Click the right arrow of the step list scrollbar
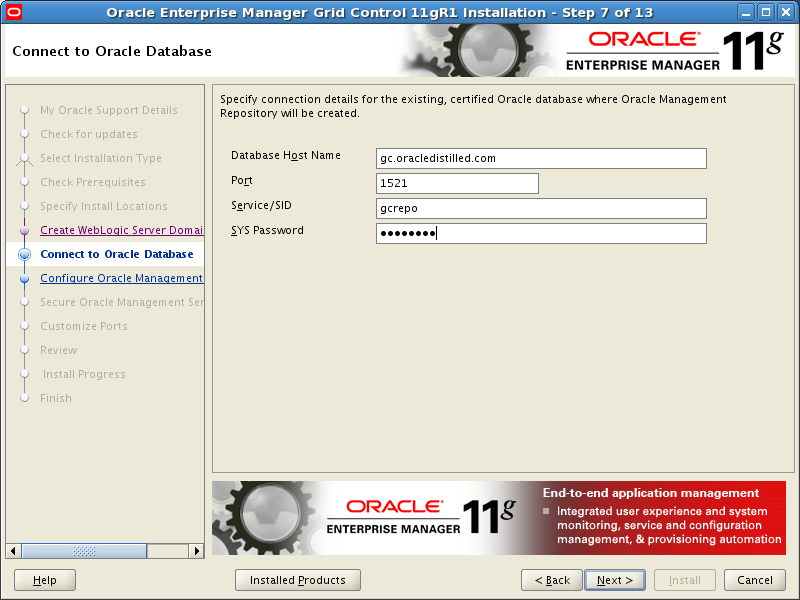Image resolution: width=800 pixels, height=600 pixels. click(196, 551)
